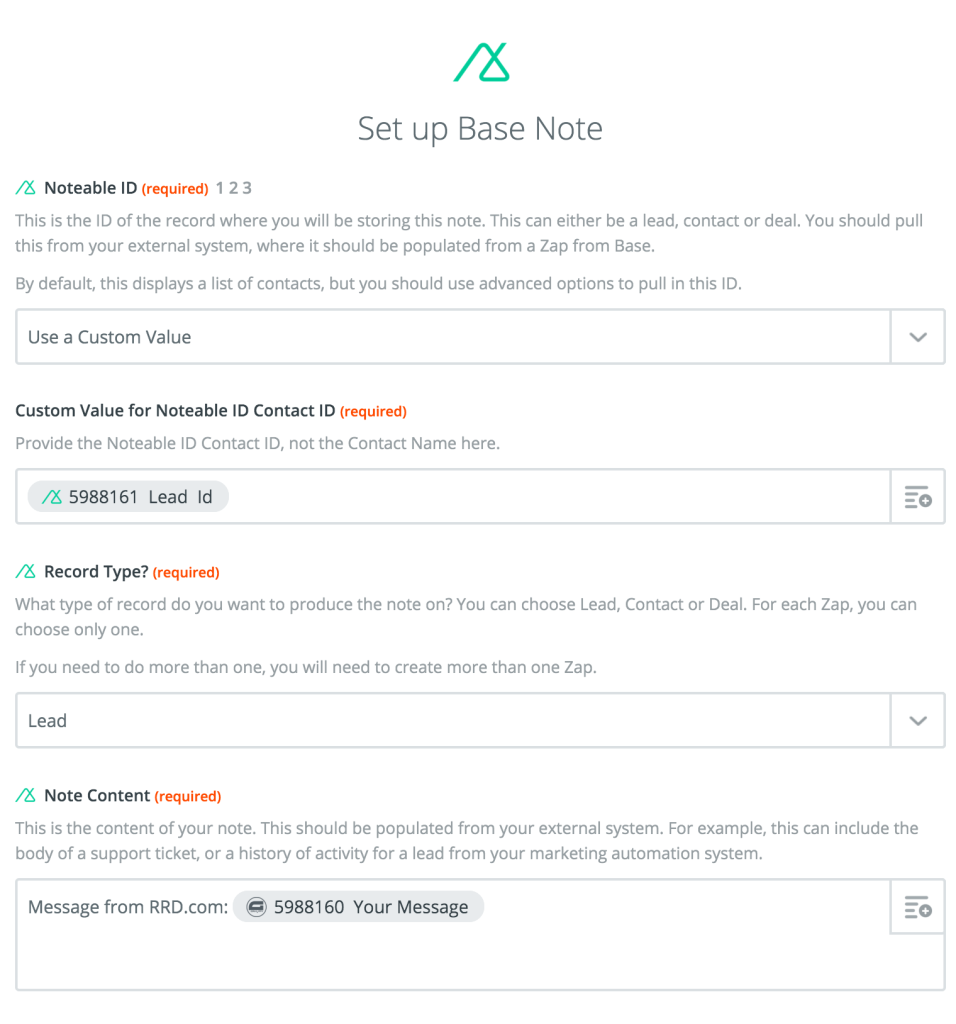Click the 'Message from RRD.com:' text
Image resolution: width=956 pixels, height=1024 pixels.
click(x=128, y=907)
